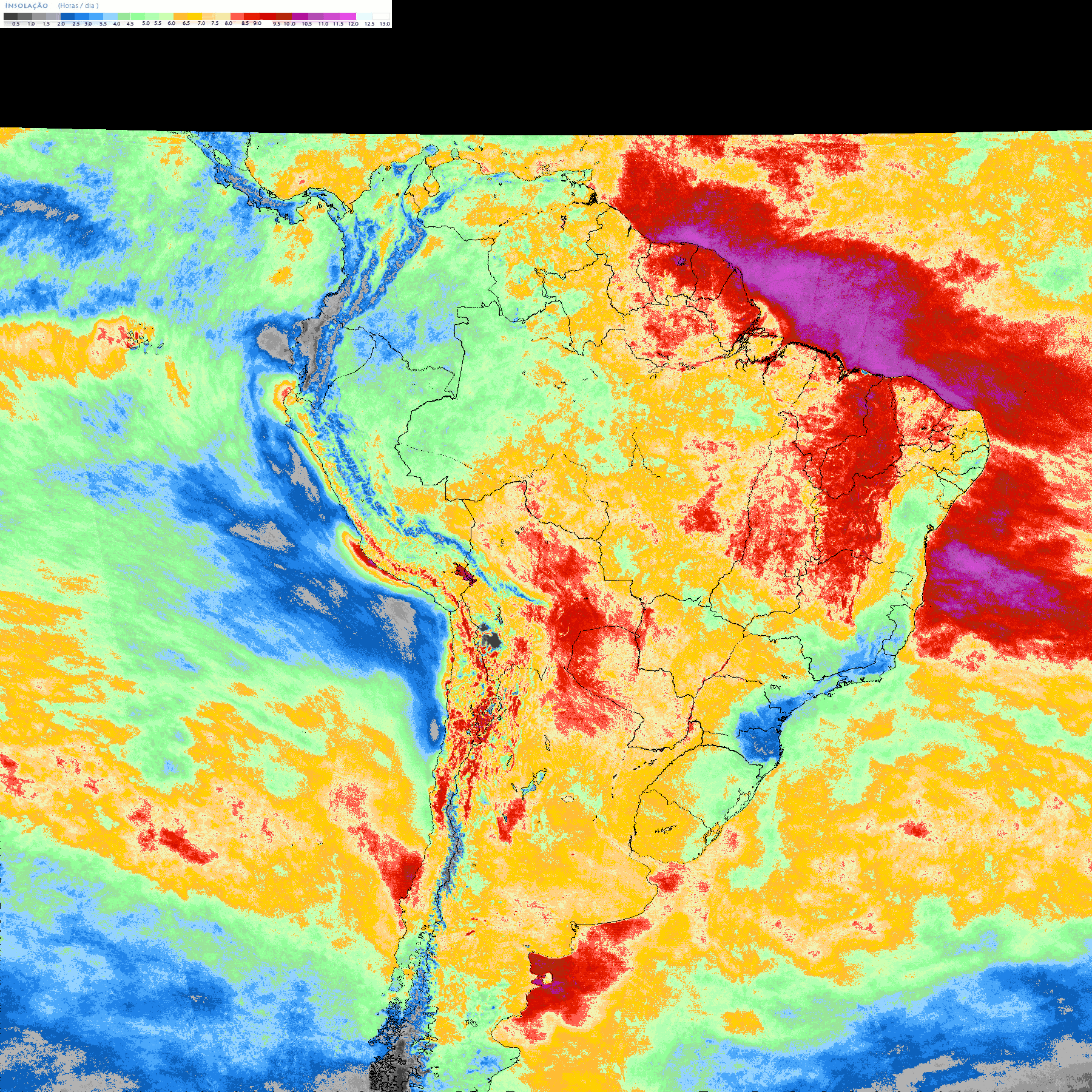
Task: Click the 6.0 legend value
Action: (171, 23)
